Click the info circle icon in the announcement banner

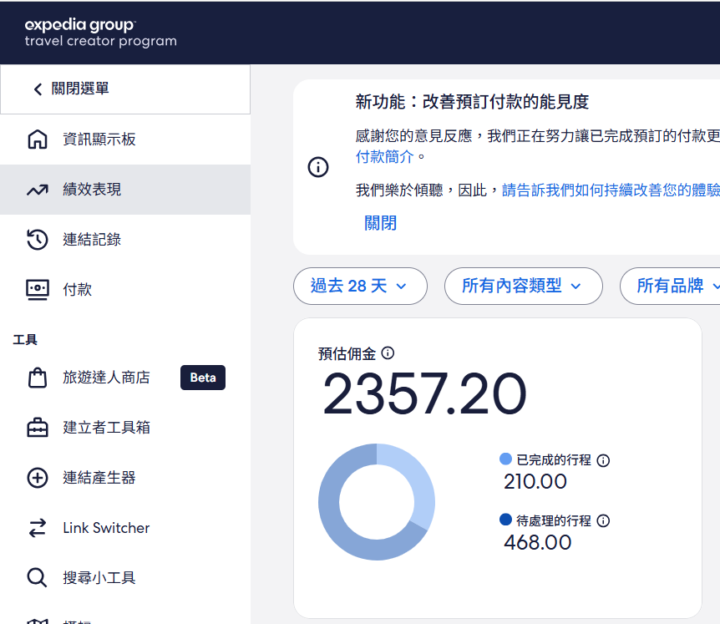[318, 167]
